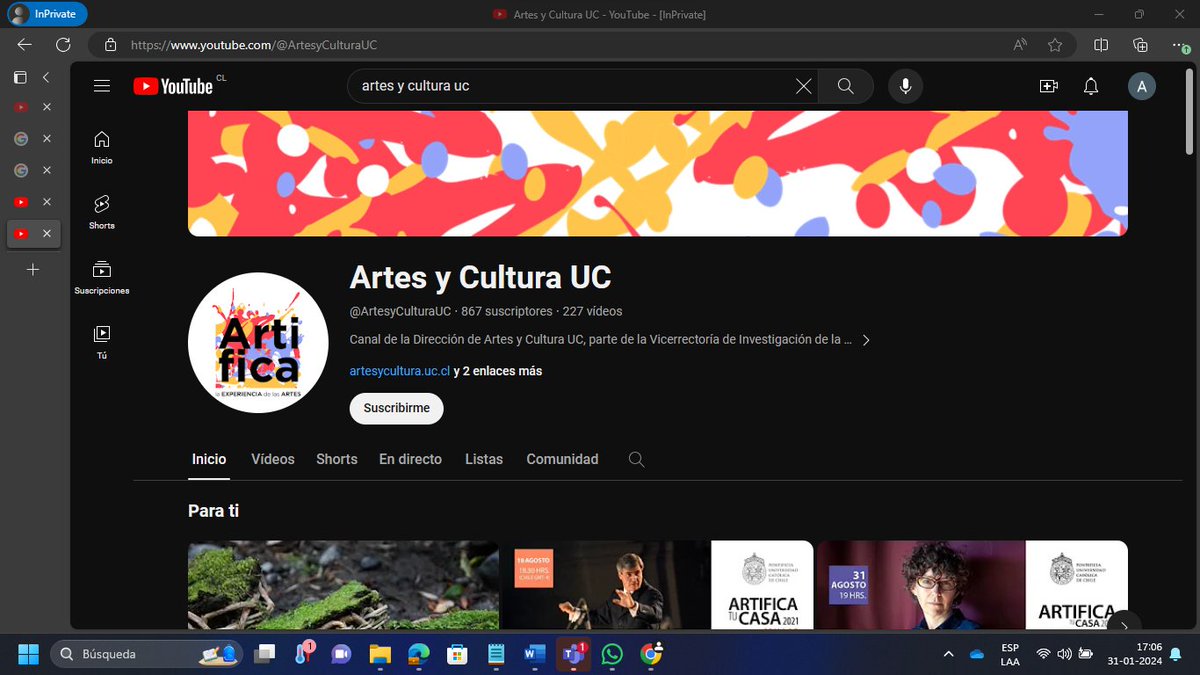Refresh the page
The height and width of the screenshot is (675, 1200).
[63, 45]
